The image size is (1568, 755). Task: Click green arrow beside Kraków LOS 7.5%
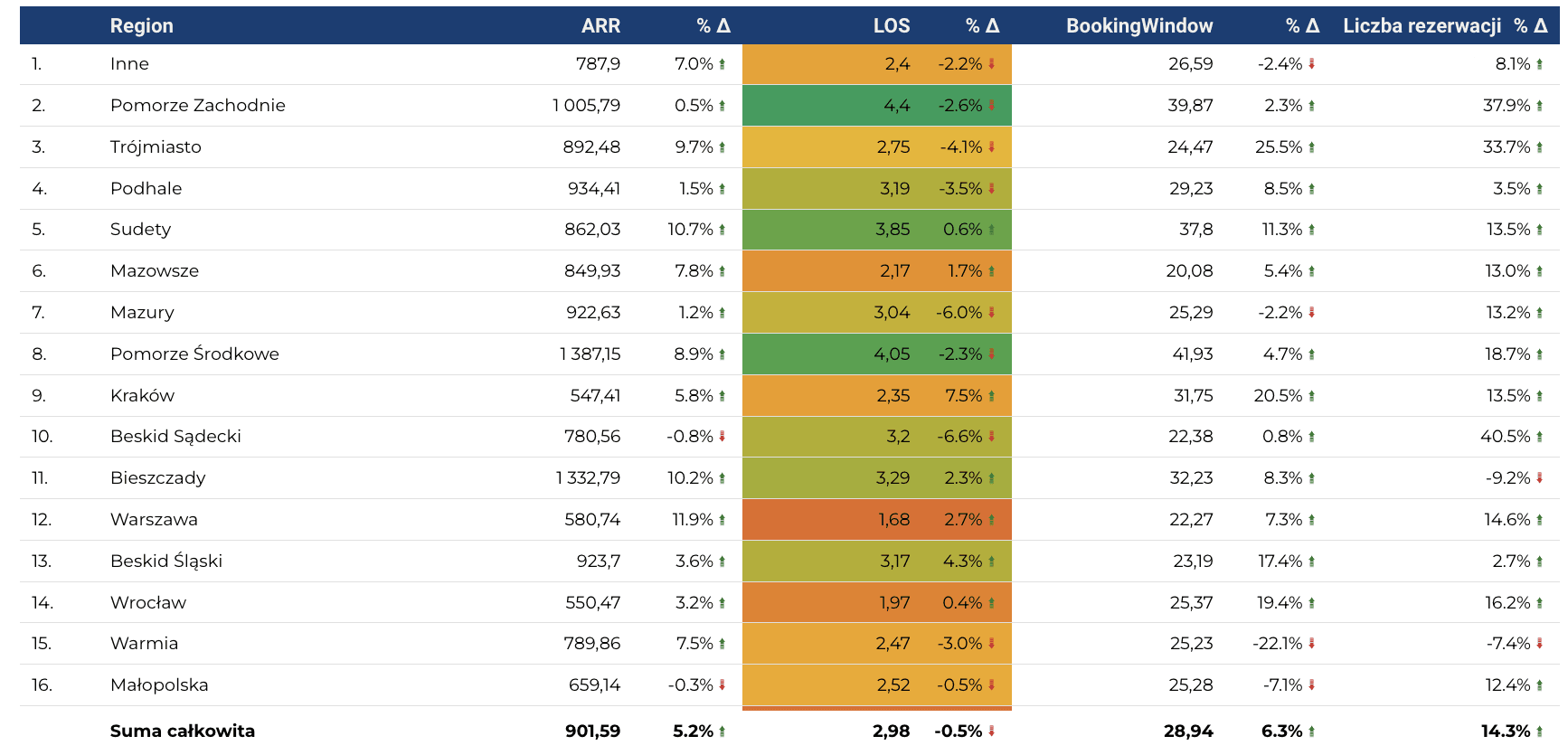point(992,396)
